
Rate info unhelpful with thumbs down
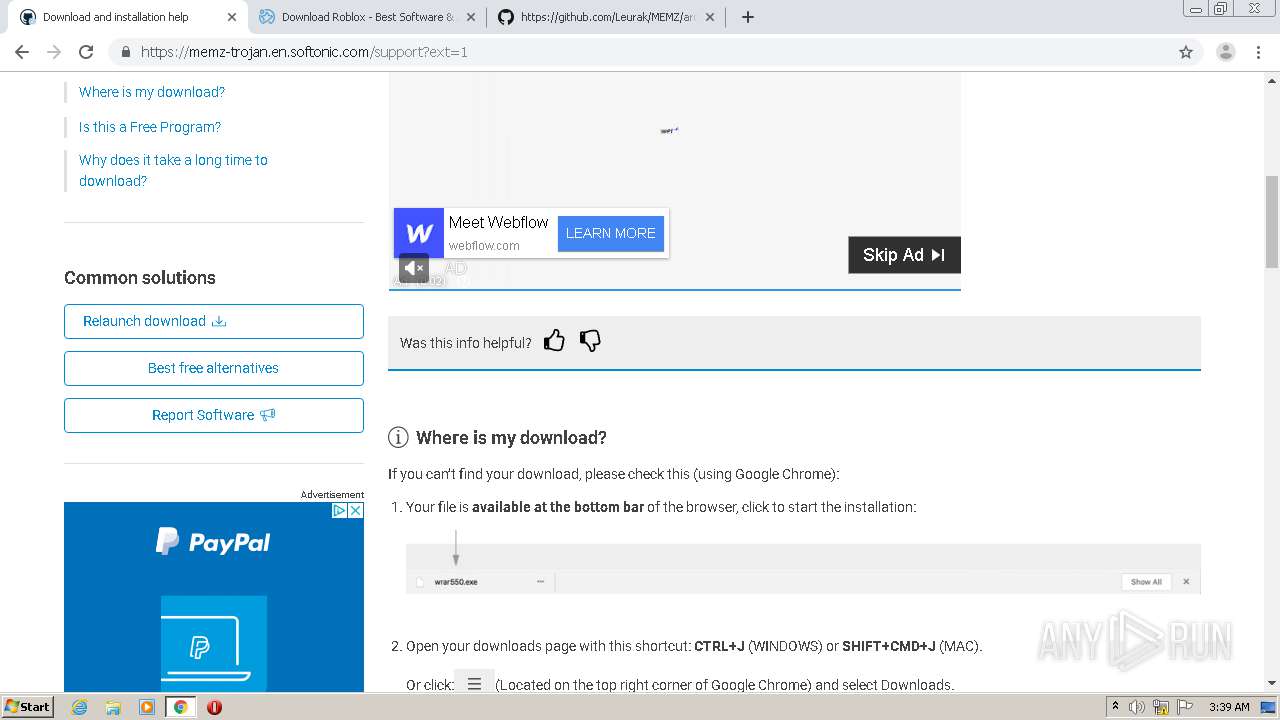pyautogui.click(x=590, y=341)
